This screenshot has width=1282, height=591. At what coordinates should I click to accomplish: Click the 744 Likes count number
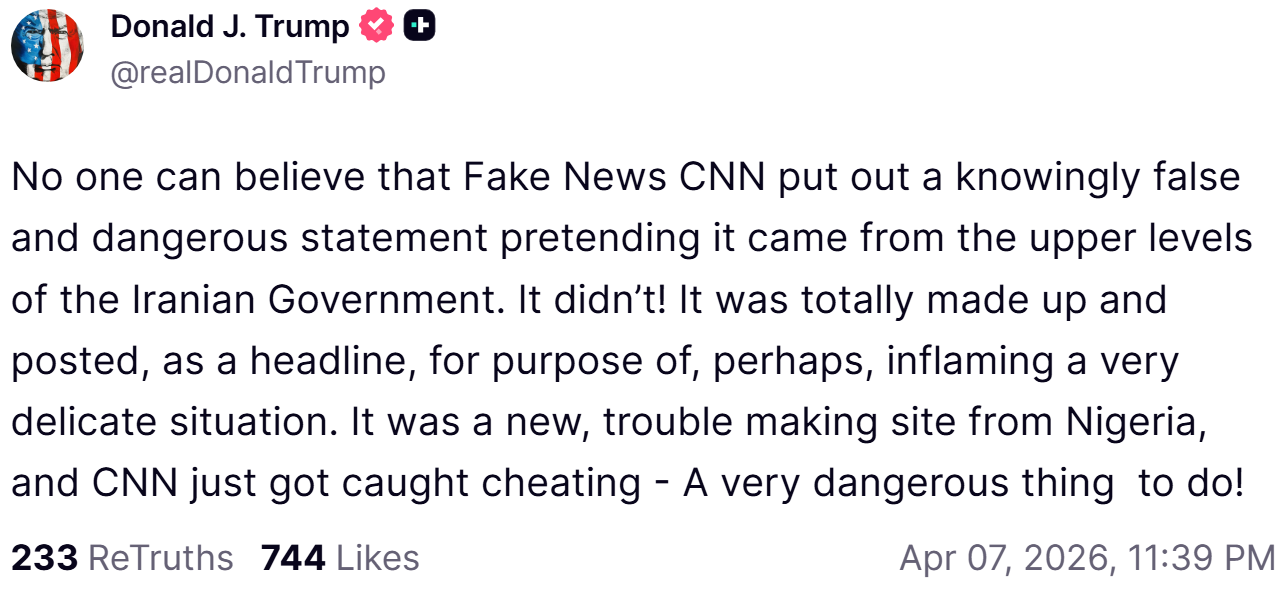(x=293, y=557)
